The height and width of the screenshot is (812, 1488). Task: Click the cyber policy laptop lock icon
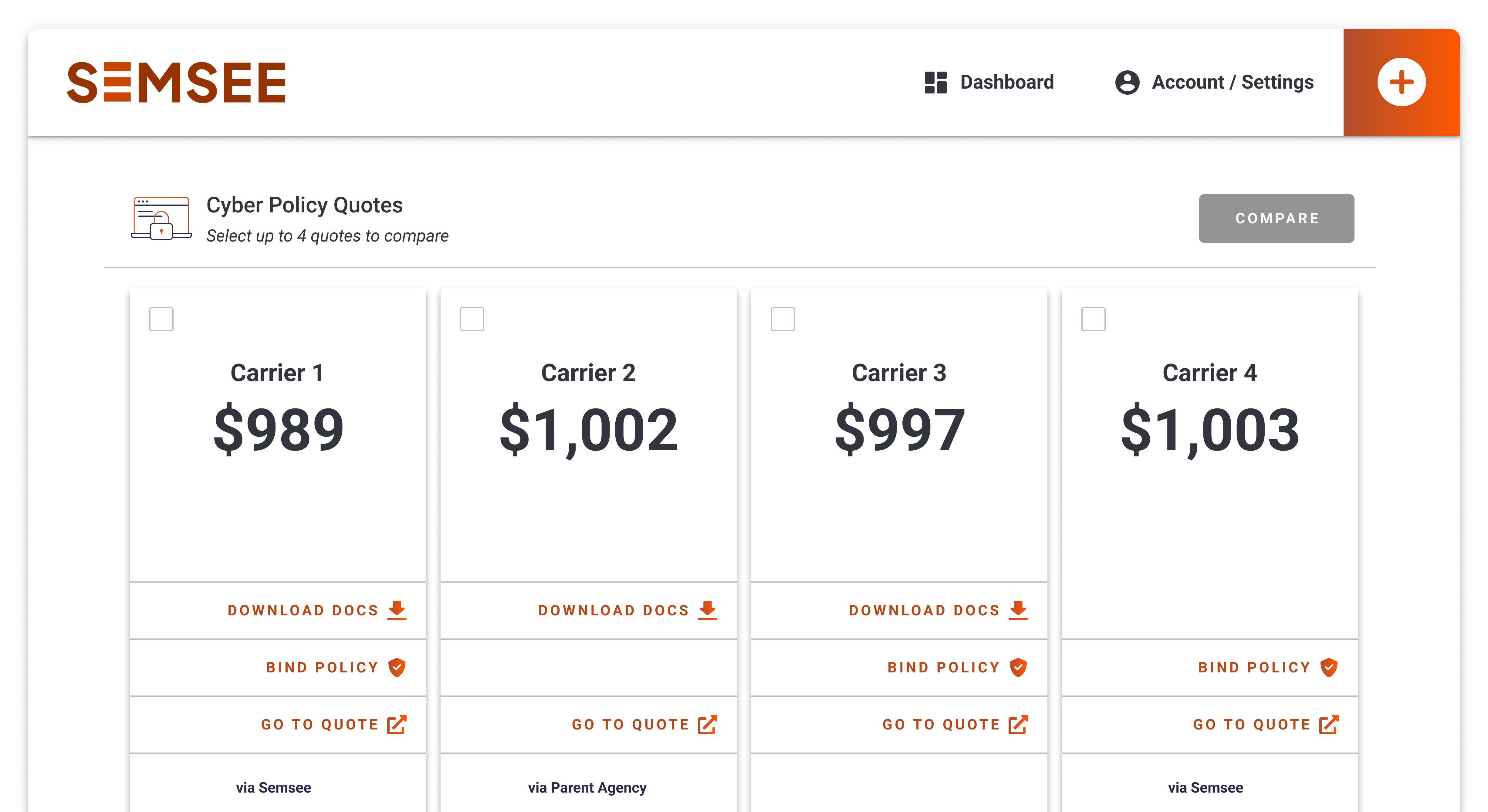161,218
